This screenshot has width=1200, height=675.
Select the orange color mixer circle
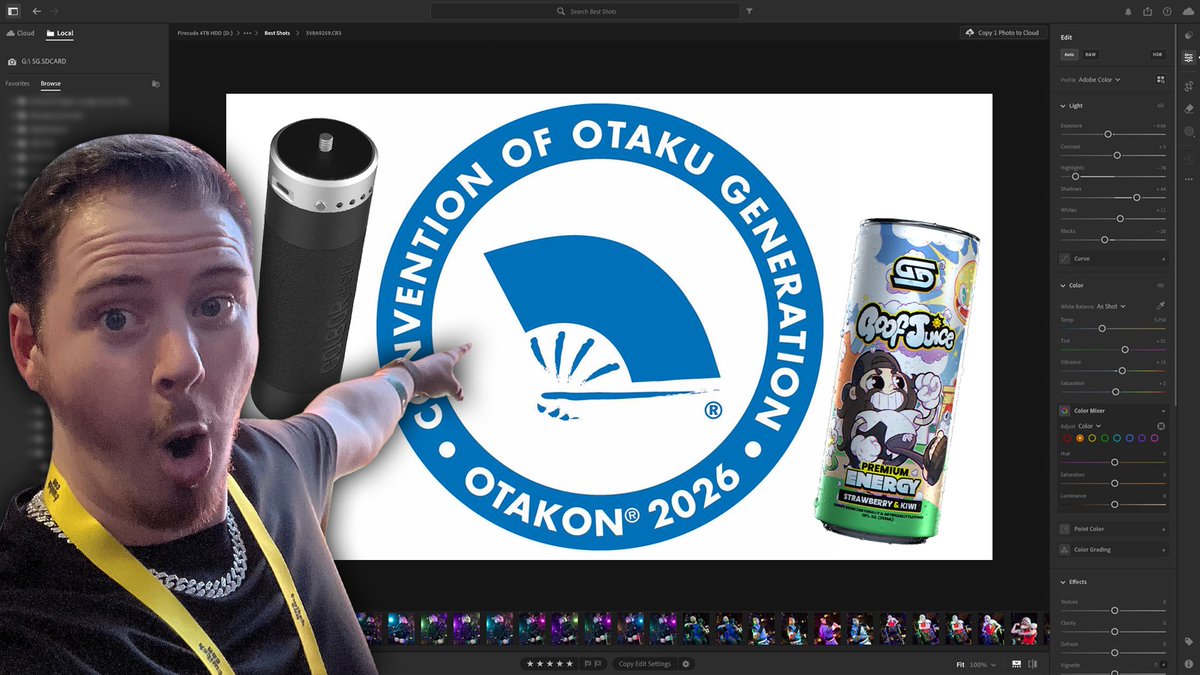(1080, 438)
